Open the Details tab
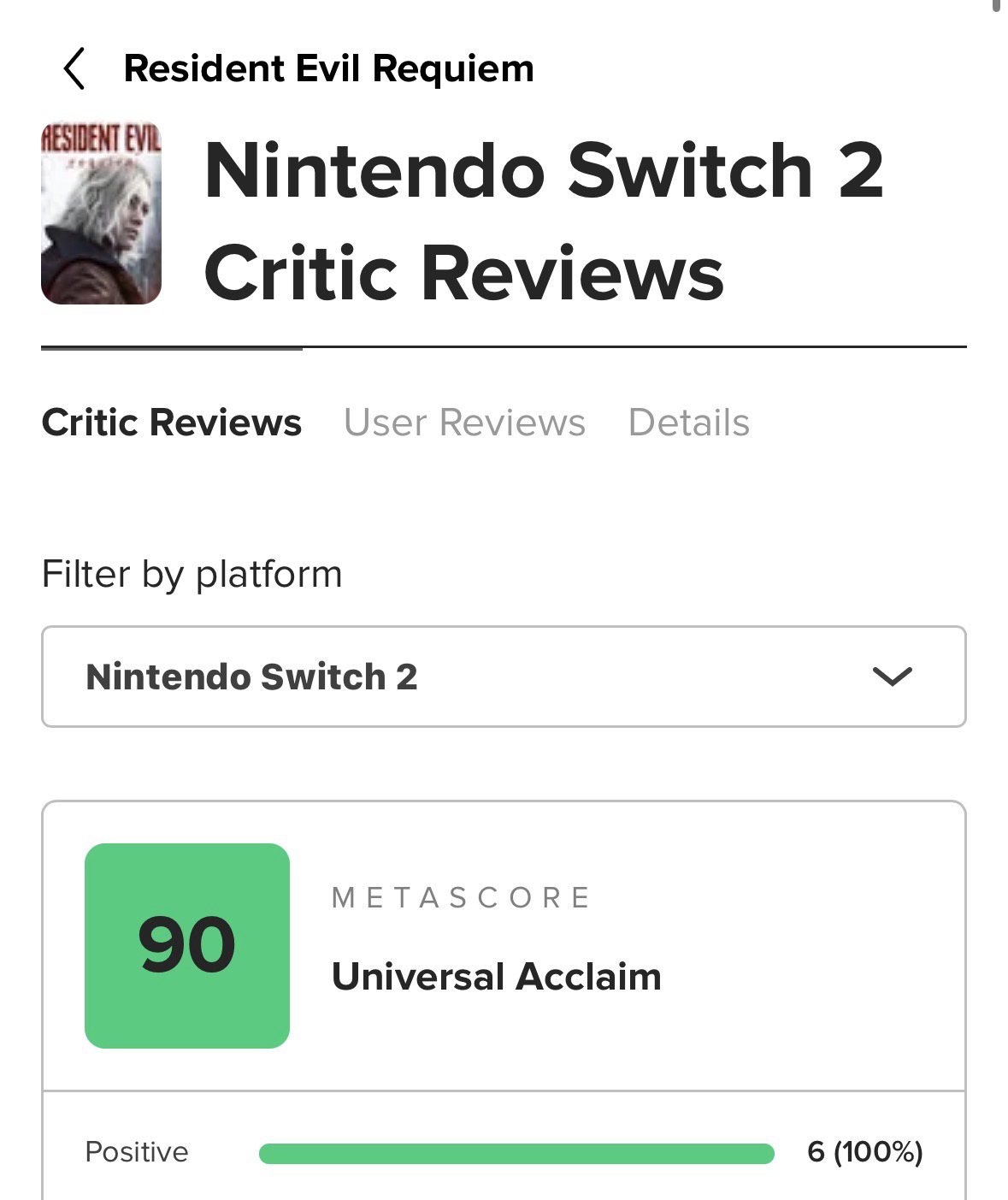The width and height of the screenshot is (1008, 1200). point(688,423)
